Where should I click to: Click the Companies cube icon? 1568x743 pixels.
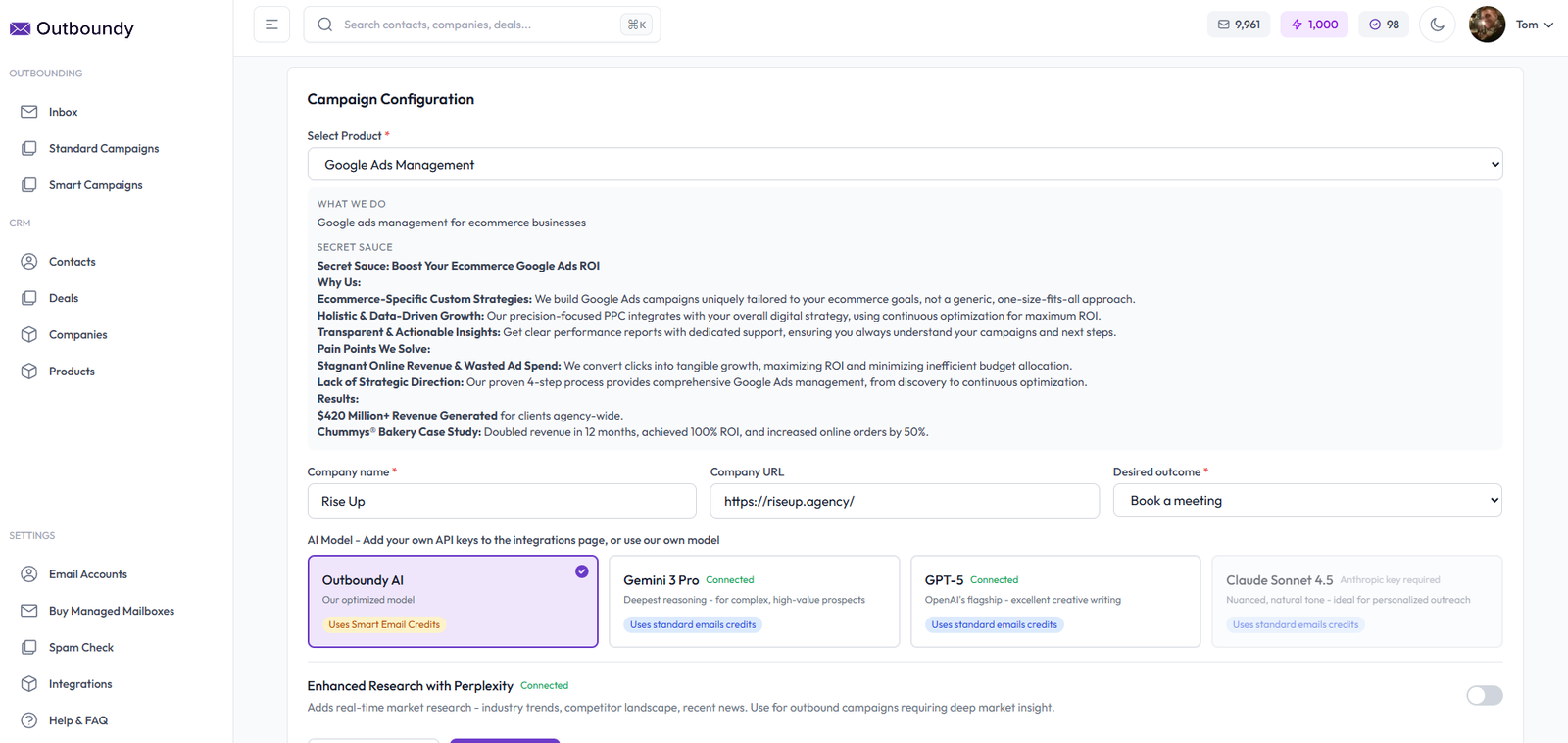pos(29,334)
